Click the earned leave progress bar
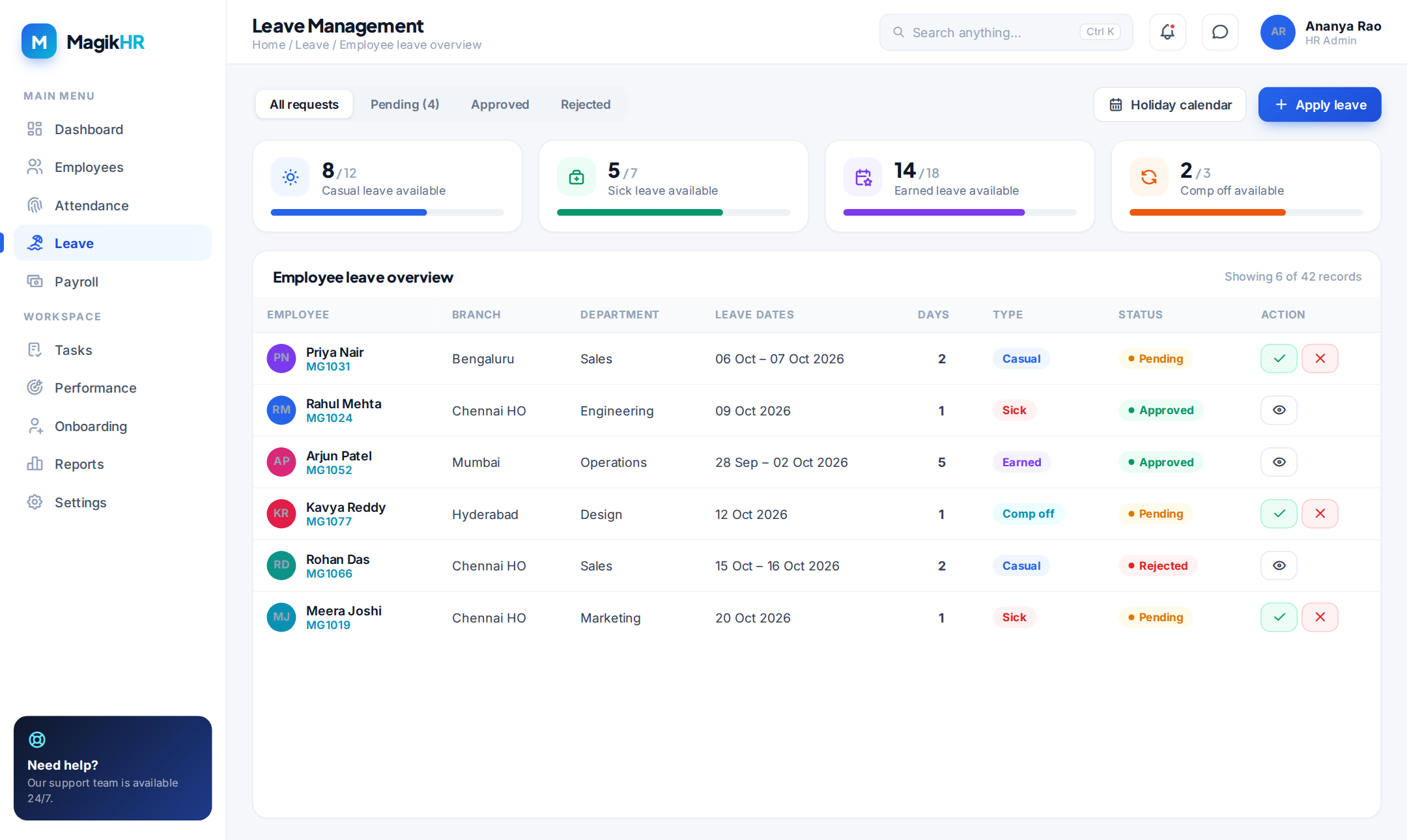This screenshot has height=840, width=1407. (959, 212)
